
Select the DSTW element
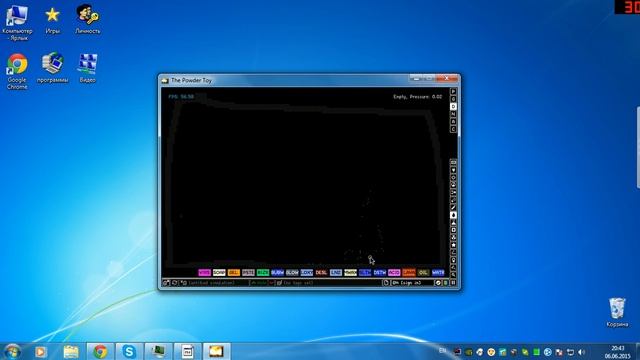(380, 272)
